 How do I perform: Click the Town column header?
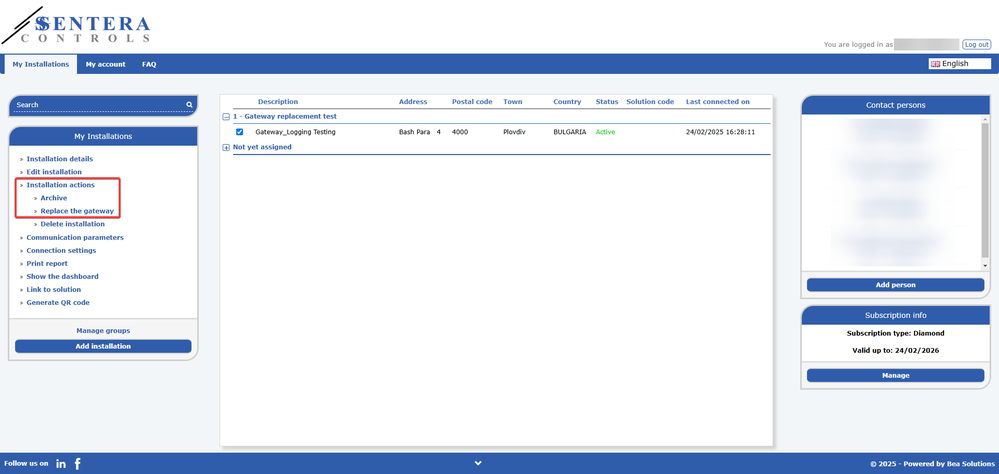click(x=513, y=102)
